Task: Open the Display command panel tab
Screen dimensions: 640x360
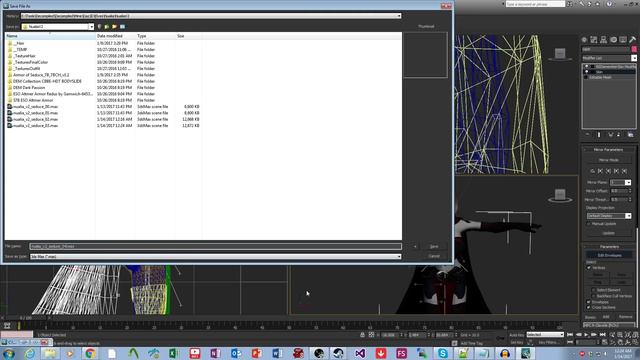Action: [x=623, y=40]
